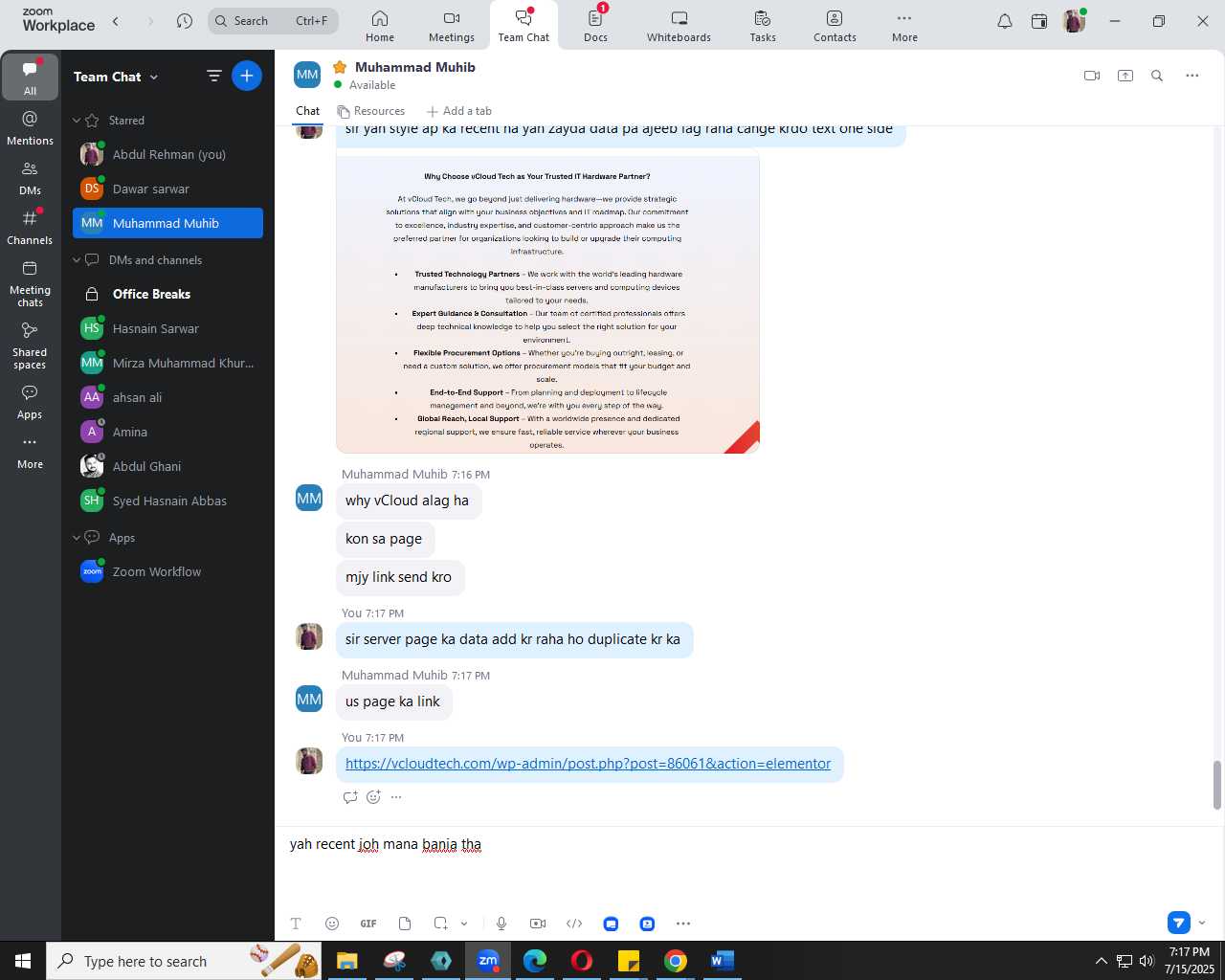This screenshot has width=1225, height=980.
Task: Open notifications bell icon
Action: pyautogui.click(x=1005, y=21)
